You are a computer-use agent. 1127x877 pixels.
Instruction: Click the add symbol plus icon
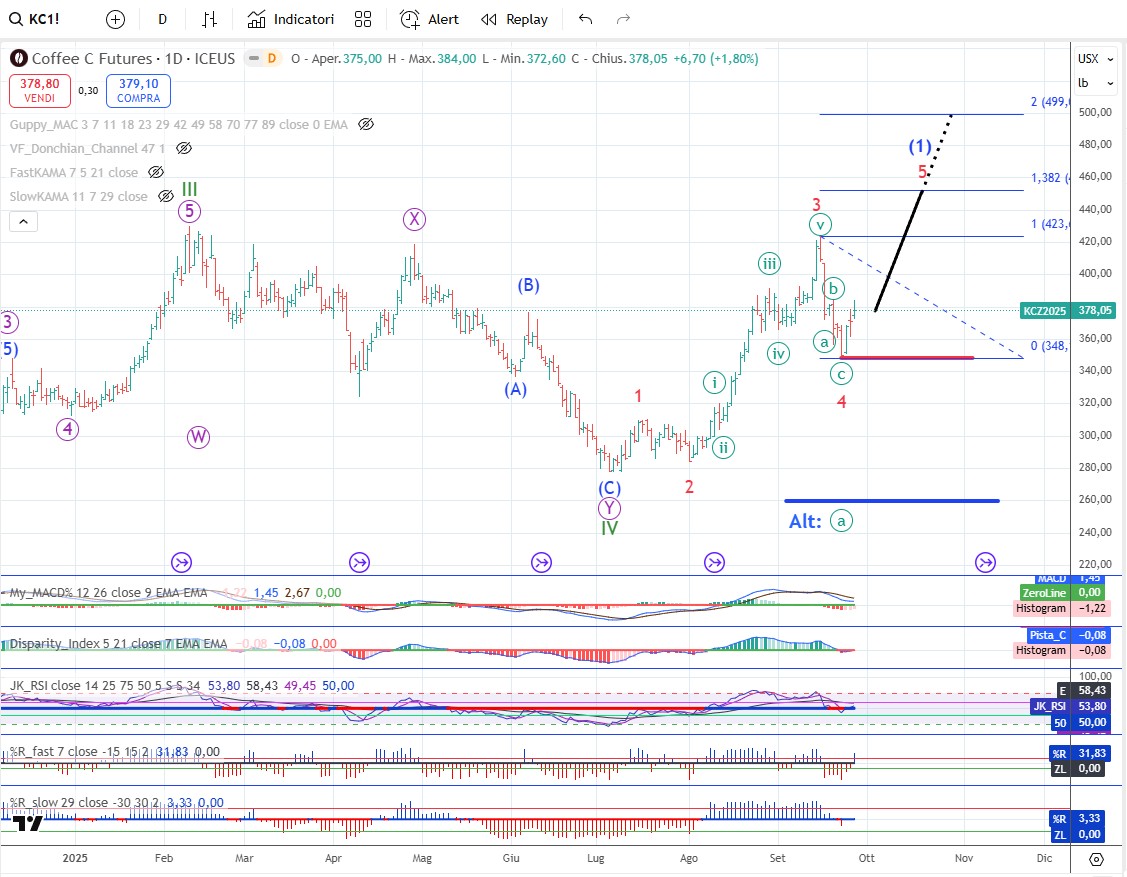click(115, 19)
